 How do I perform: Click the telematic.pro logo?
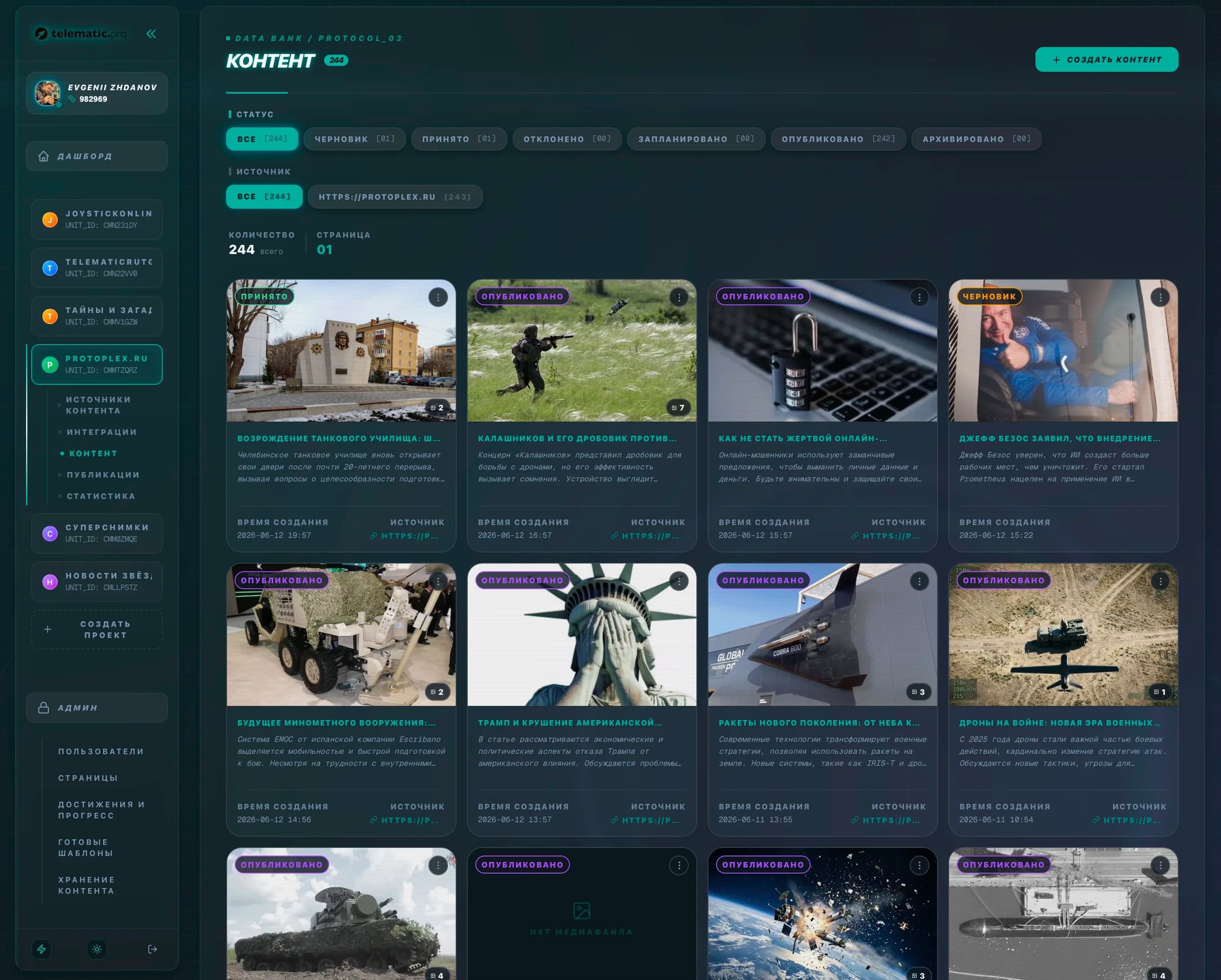point(80,33)
